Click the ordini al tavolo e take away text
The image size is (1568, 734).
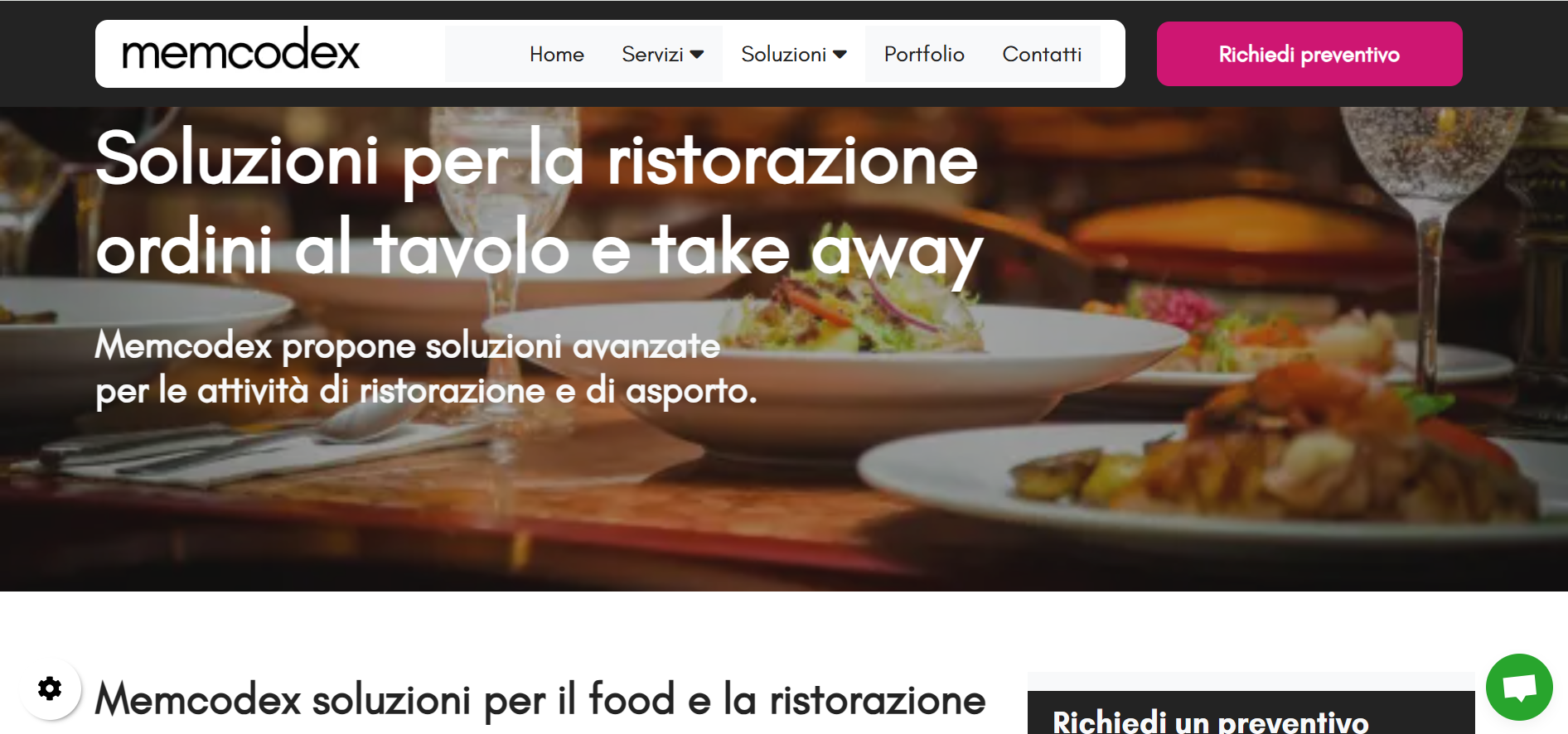click(x=540, y=250)
